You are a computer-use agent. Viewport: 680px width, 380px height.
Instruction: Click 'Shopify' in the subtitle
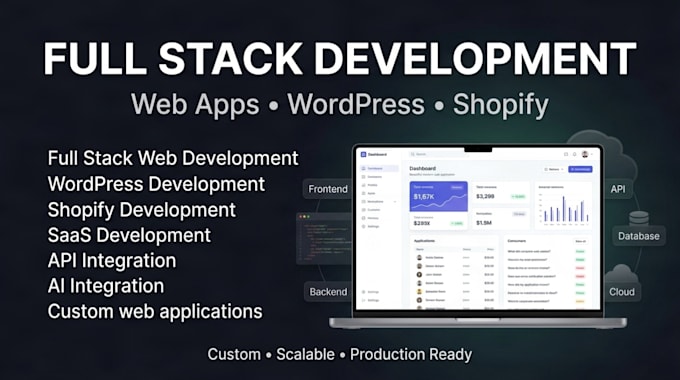point(501,105)
